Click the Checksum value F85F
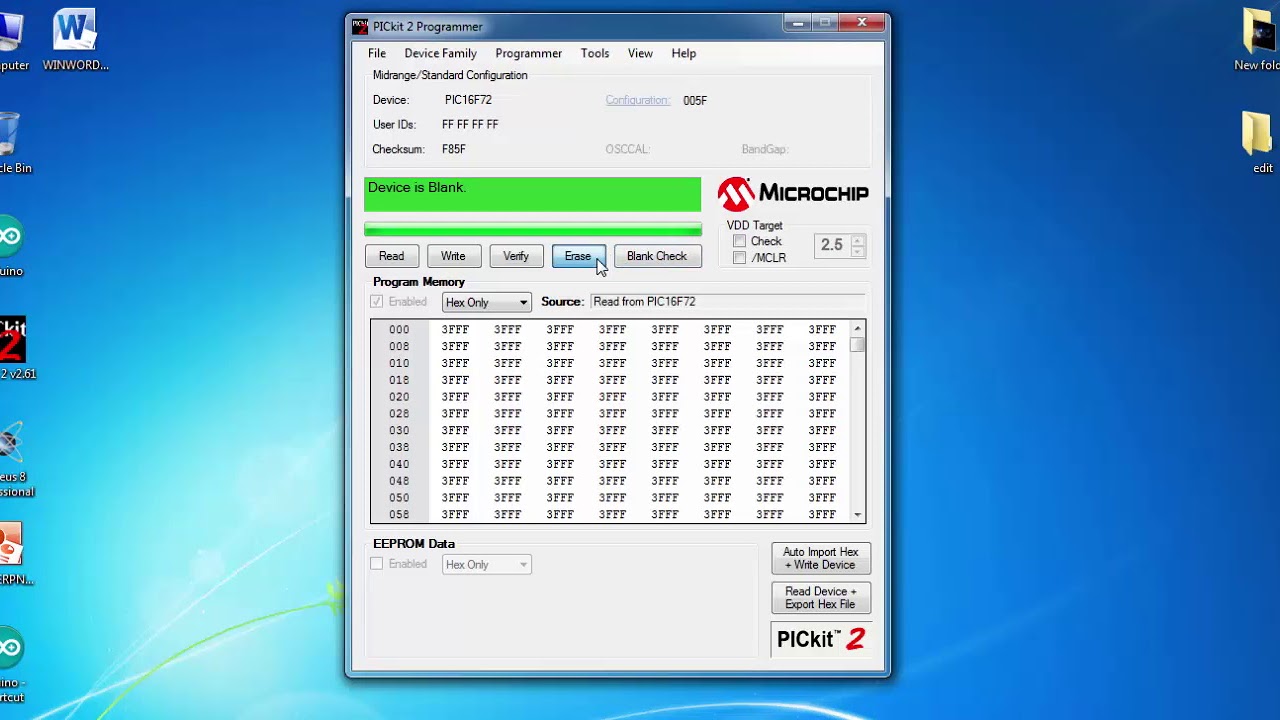This screenshot has width=1280, height=720. 454,149
